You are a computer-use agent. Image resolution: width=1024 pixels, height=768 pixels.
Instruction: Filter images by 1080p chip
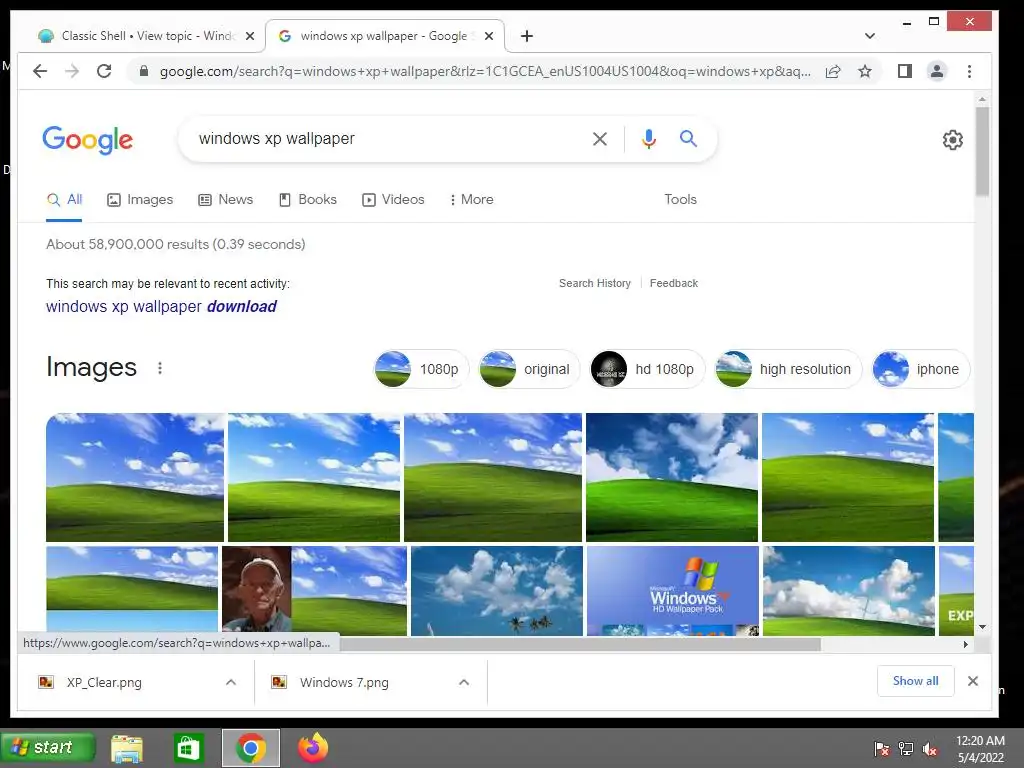(421, 369)
